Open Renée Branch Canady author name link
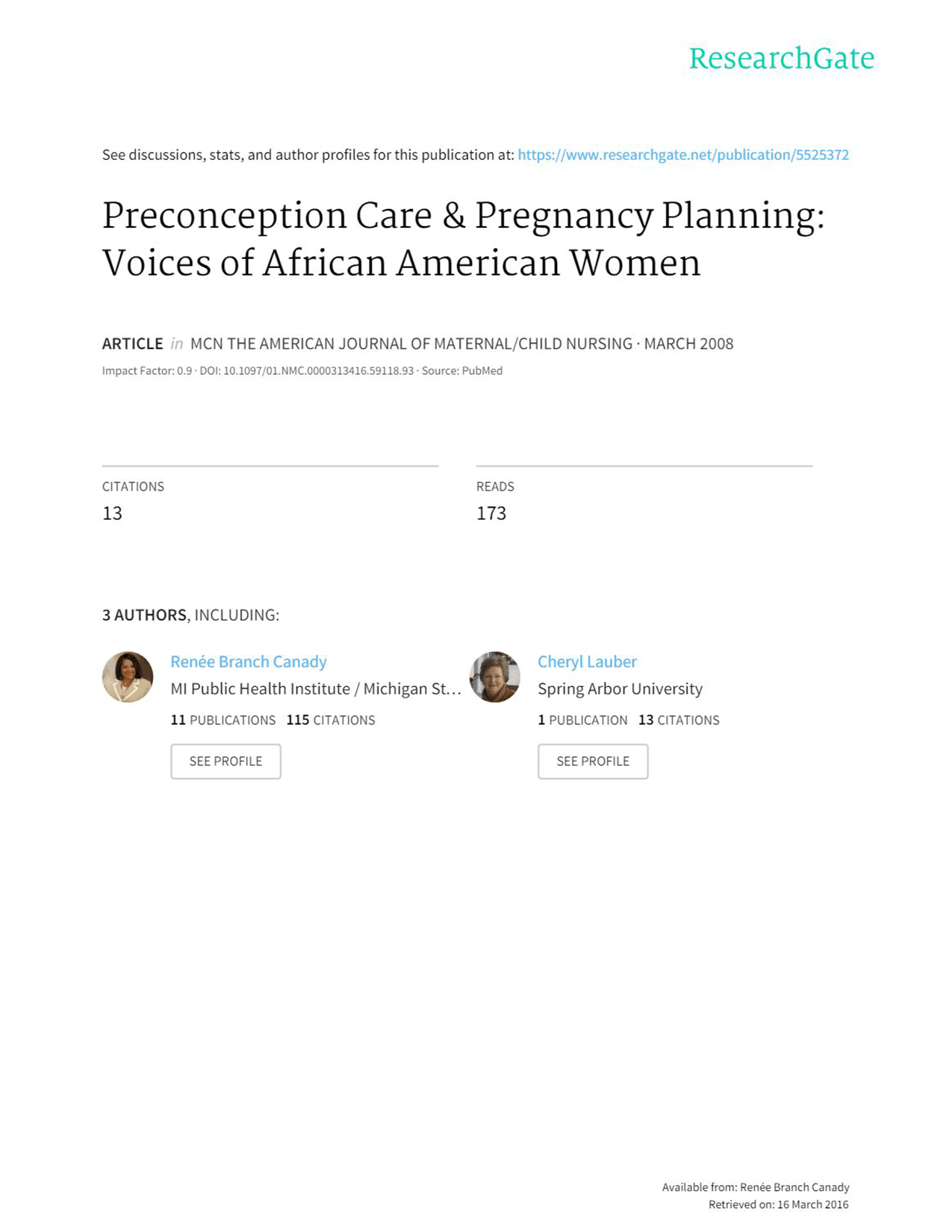This screenshot has width=952, height=1232. pos(249,662)
